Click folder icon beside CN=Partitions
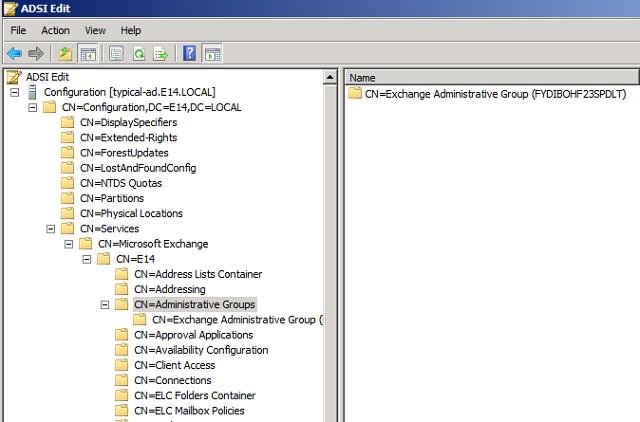Viewport: 640px width, 422px height. tap(67, 198)
